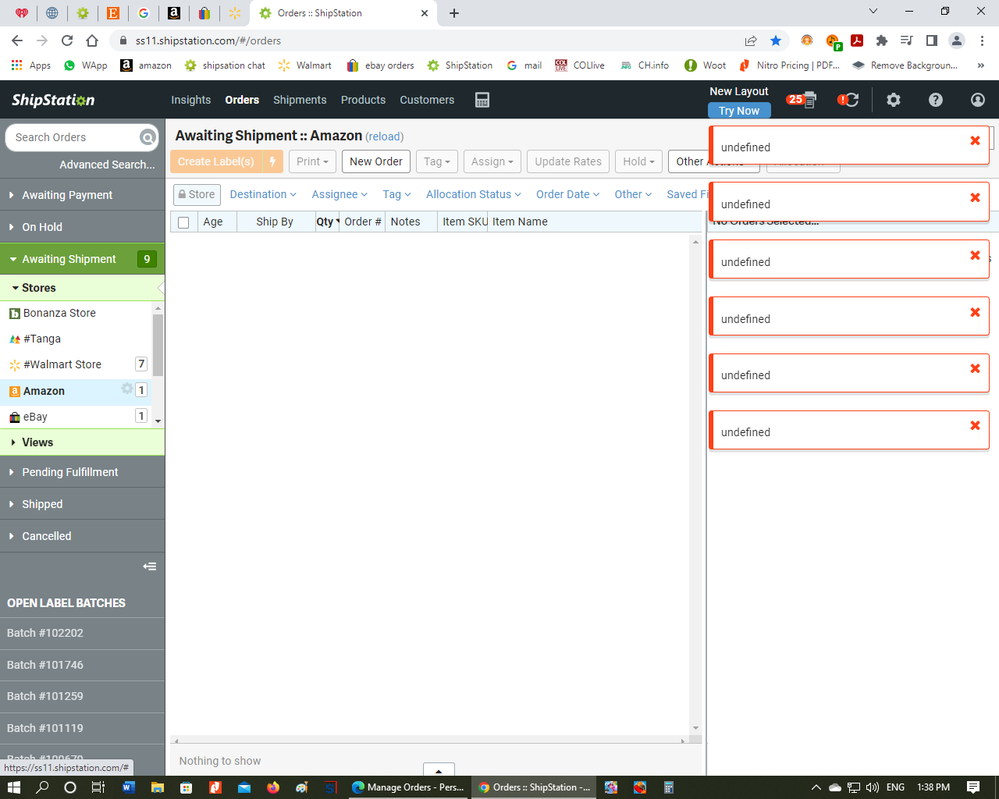The image size is (999, 799).
Task: Click the printer queue icon with 25 badge
Action: 802,100
